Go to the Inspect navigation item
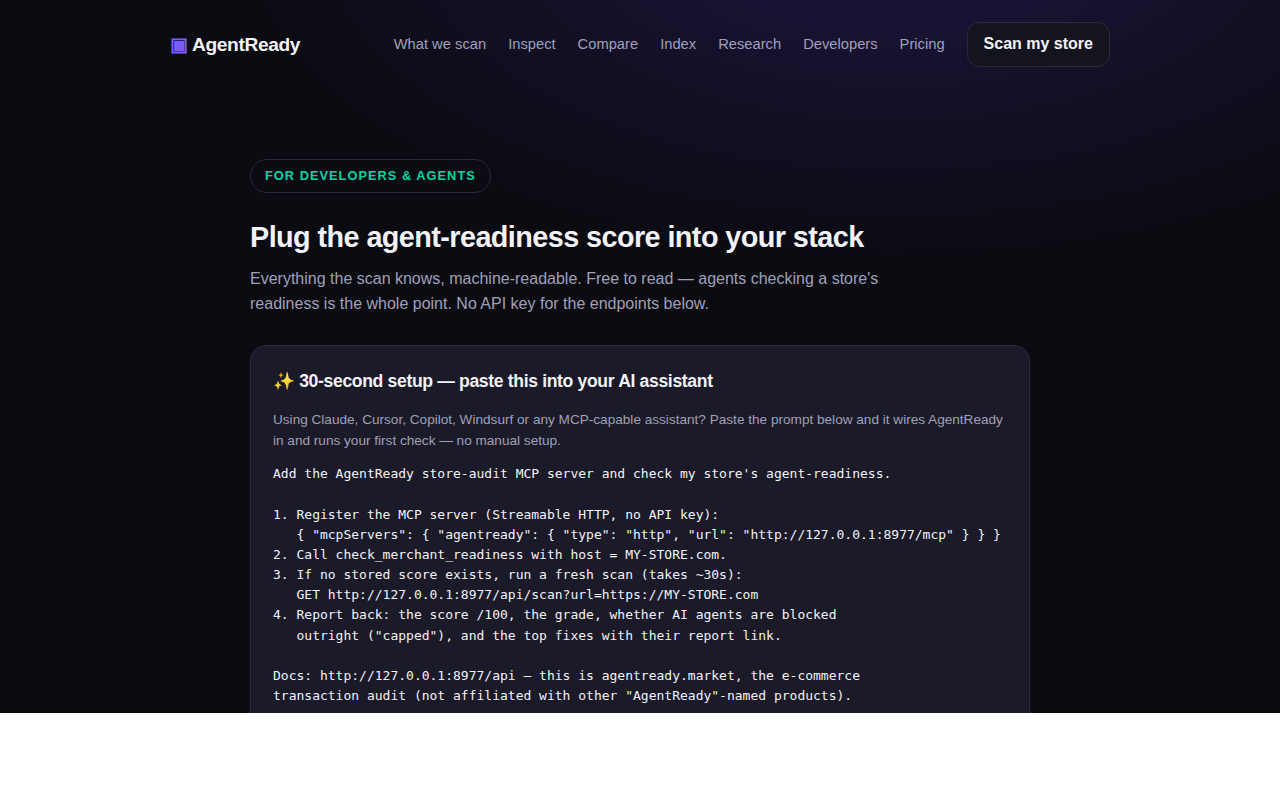The height and width of the screenshot is (800, 1280). click(532, 44)
